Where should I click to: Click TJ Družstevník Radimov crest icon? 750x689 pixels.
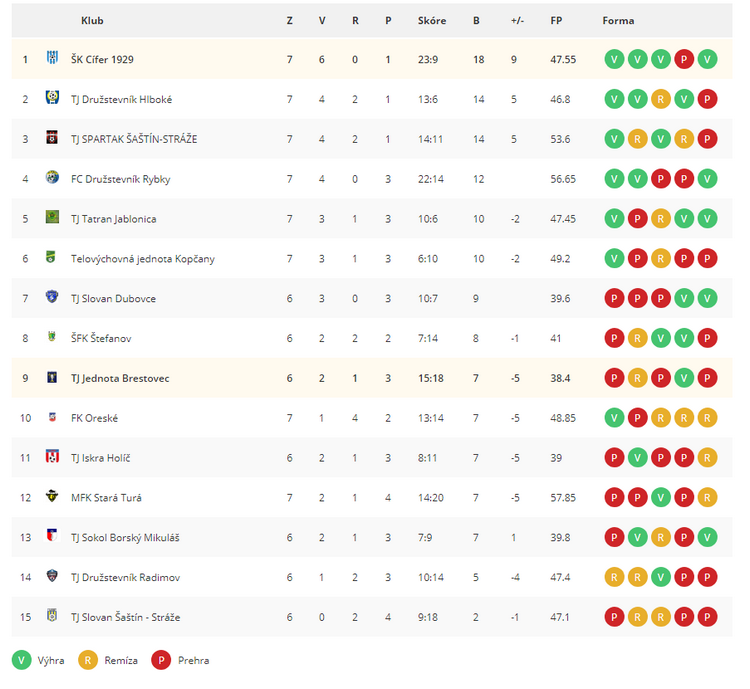(52, 576)
